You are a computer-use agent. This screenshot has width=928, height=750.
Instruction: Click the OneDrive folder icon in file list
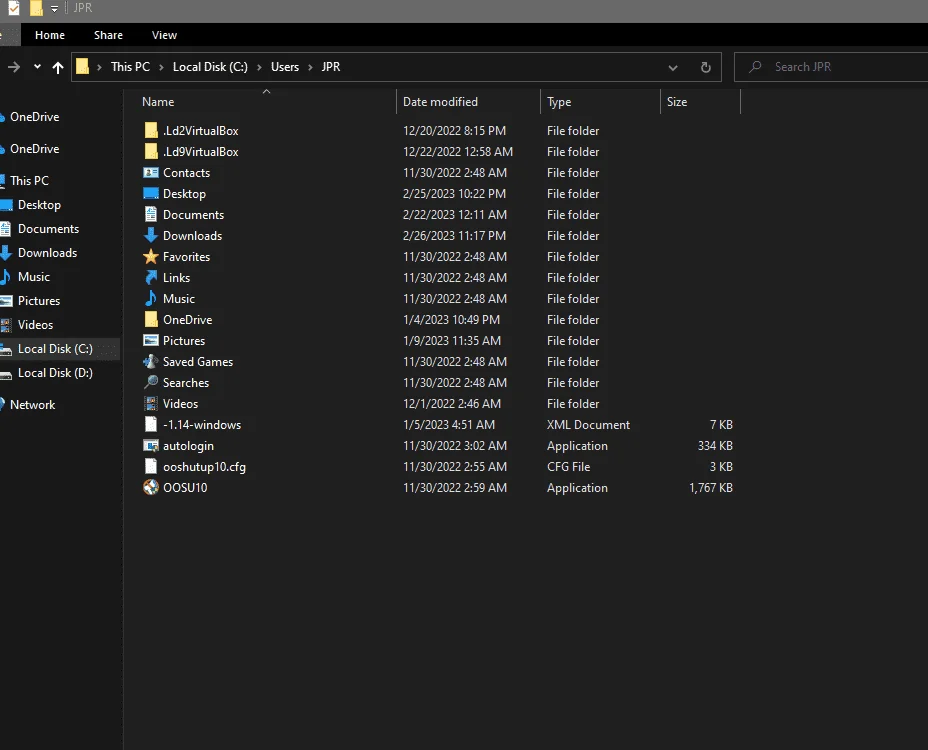[151, 320]
